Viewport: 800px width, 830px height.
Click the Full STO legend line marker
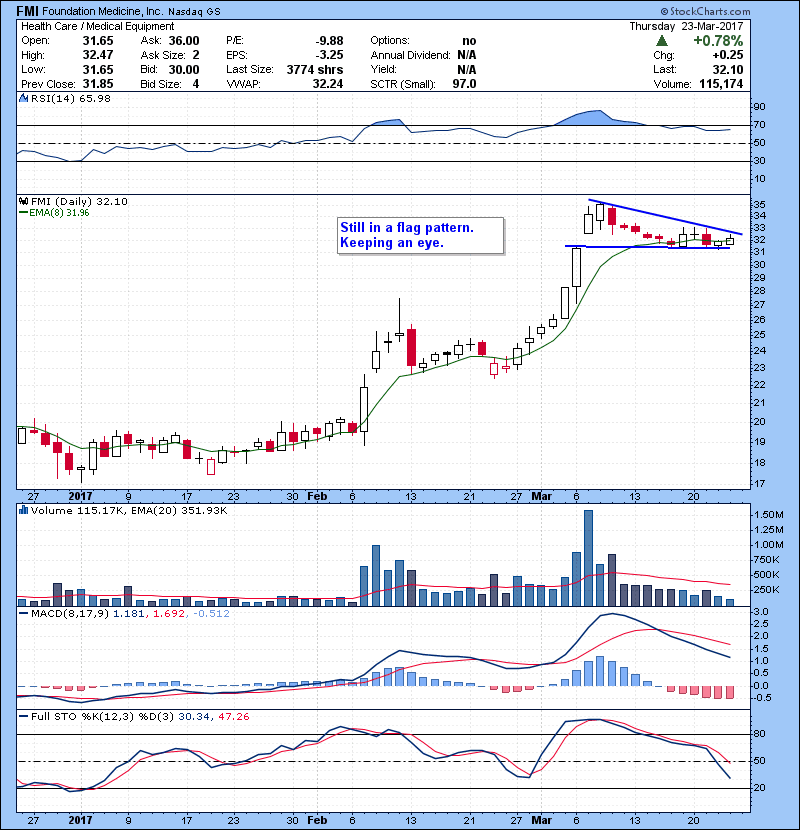coord(23,716)
